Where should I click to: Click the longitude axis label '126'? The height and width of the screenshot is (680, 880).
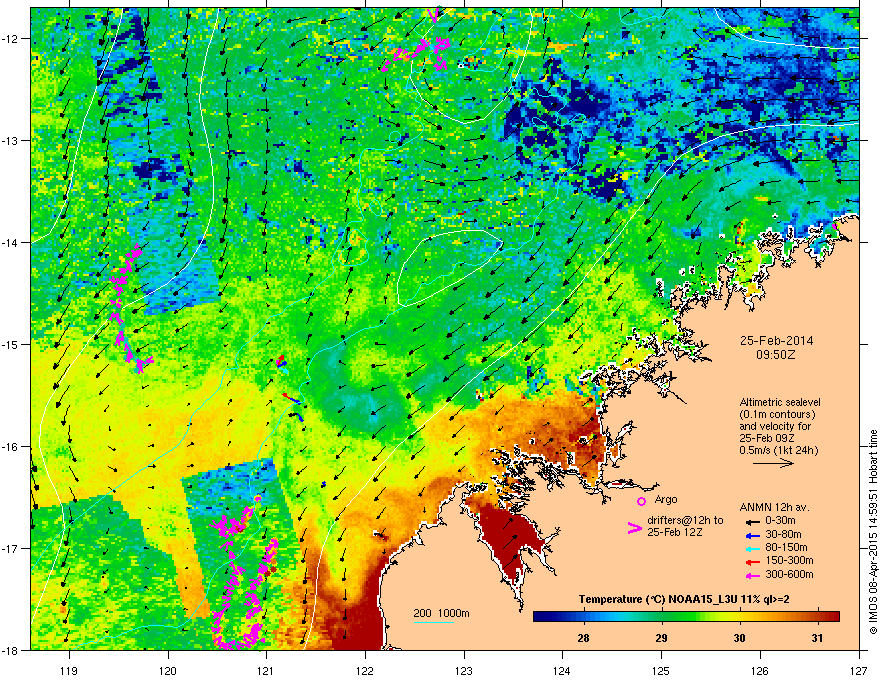tap(760, 670)
